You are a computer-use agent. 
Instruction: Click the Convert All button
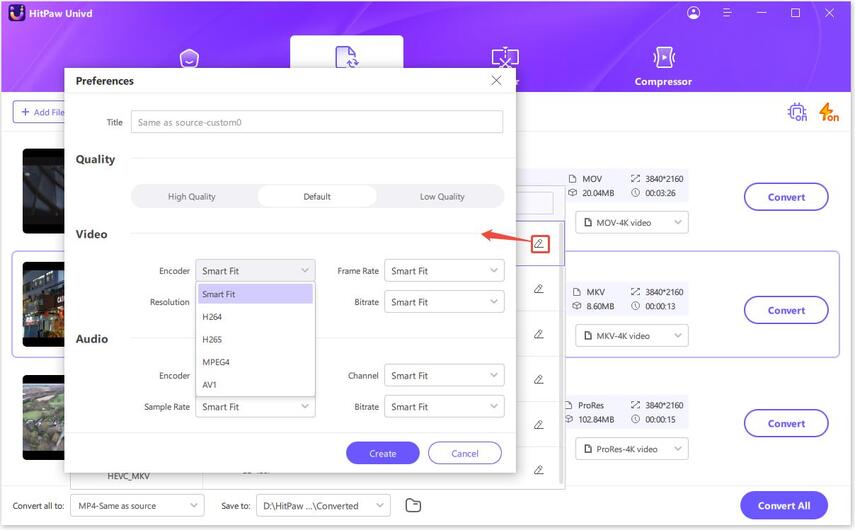784,505
